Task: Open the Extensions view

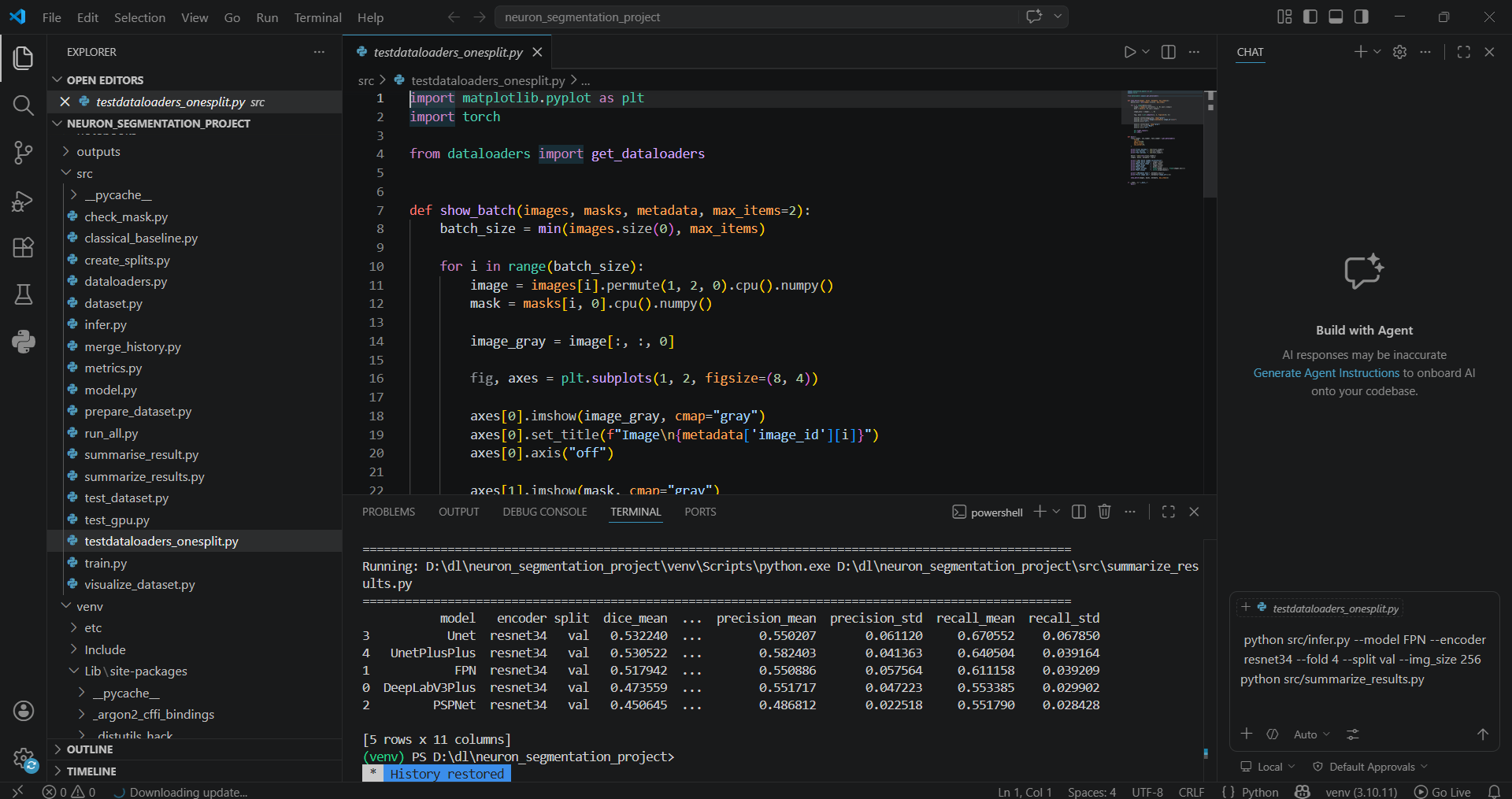Action: click(x=24, y=248)
